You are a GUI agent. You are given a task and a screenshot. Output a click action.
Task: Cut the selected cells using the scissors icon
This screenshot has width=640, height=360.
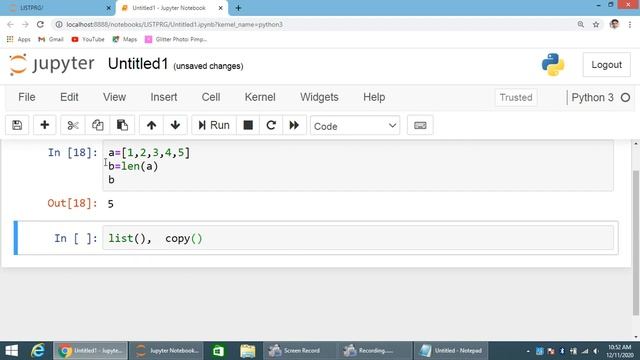pos(73,125)
